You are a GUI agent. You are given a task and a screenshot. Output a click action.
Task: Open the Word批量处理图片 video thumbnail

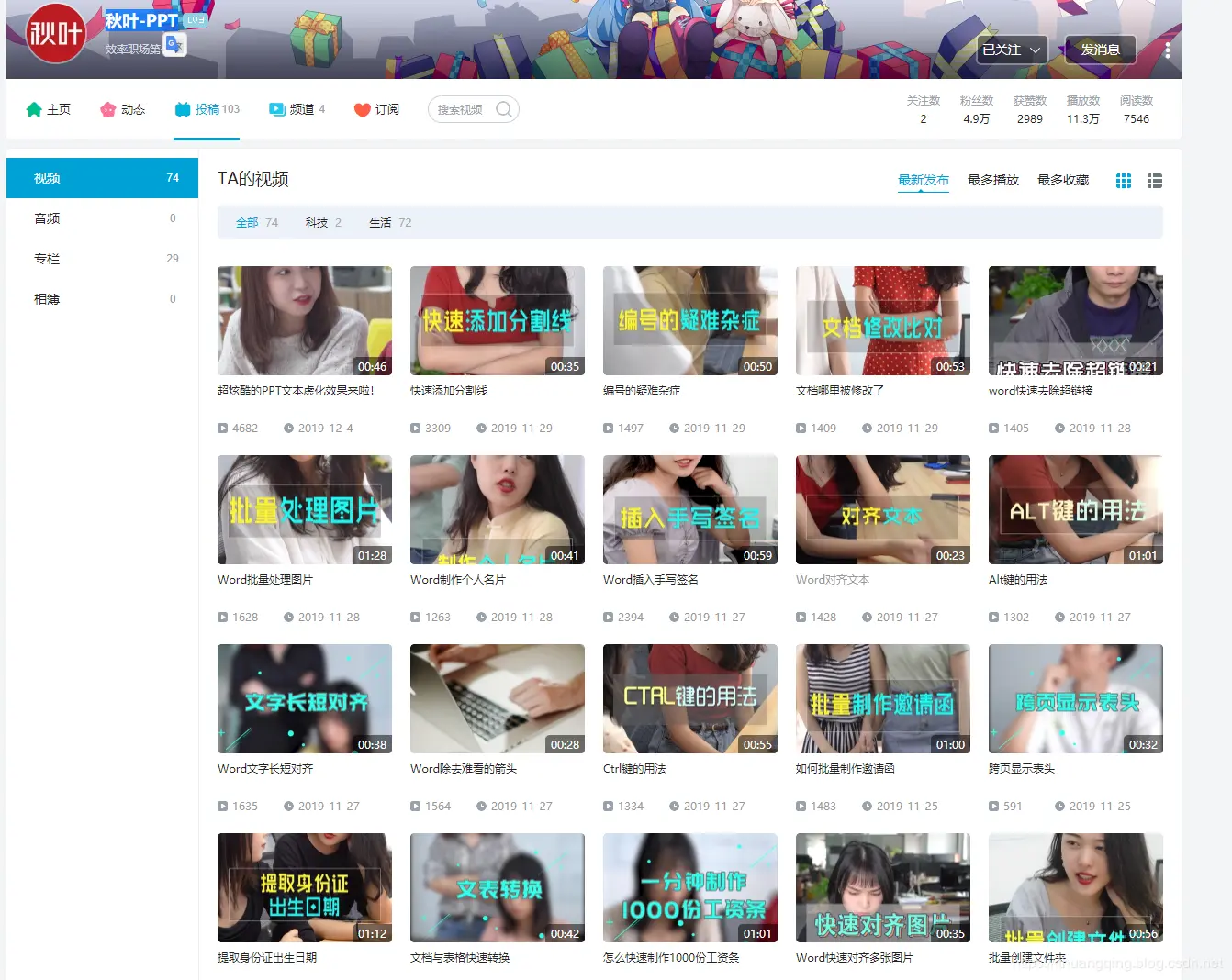tap(304, 510)
